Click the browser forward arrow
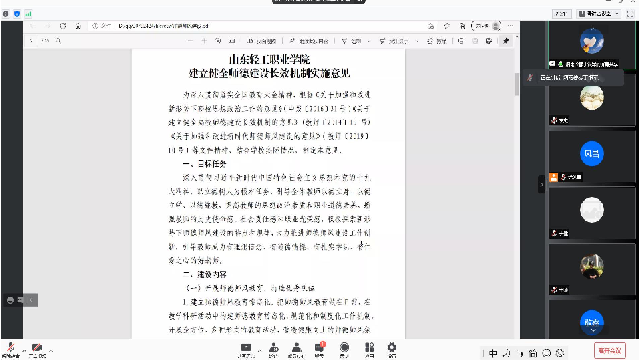 click(x=47, y=26)
